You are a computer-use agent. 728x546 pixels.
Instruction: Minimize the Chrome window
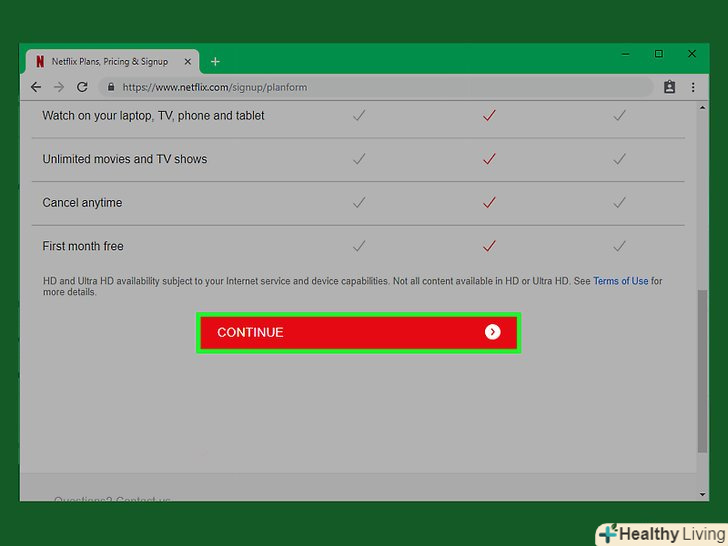click(x=625, y=54)
